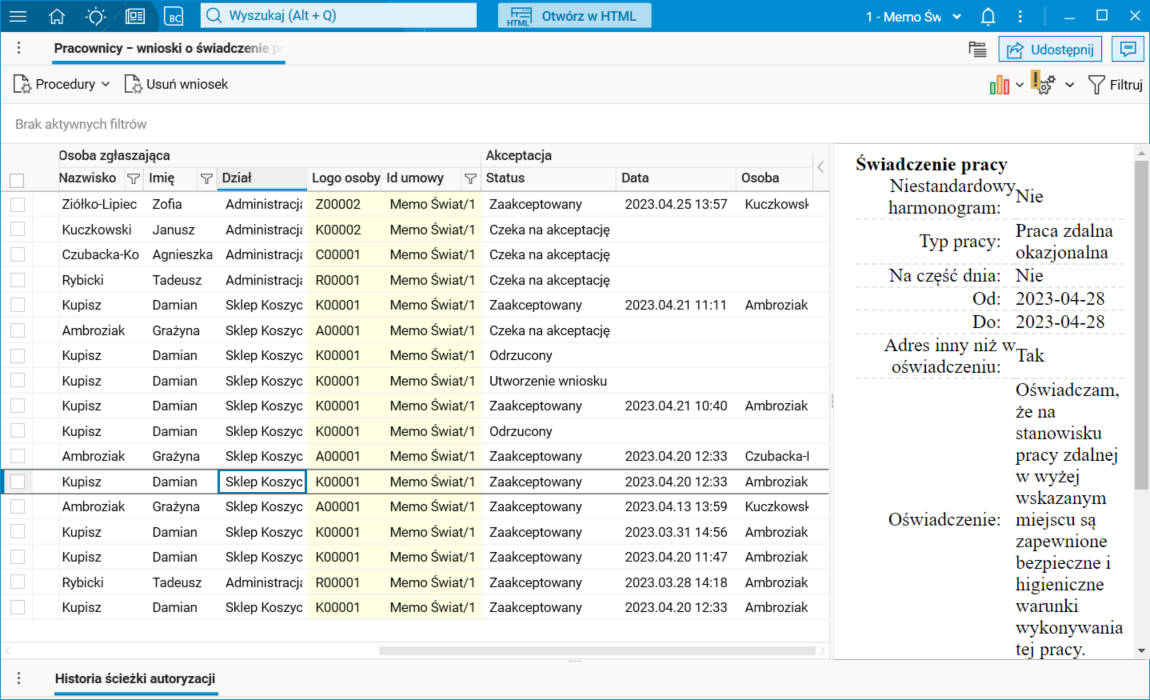Expand the bar chart dropdown arrow
This screenshot has width=1150, height=700.
point(1019,85)
